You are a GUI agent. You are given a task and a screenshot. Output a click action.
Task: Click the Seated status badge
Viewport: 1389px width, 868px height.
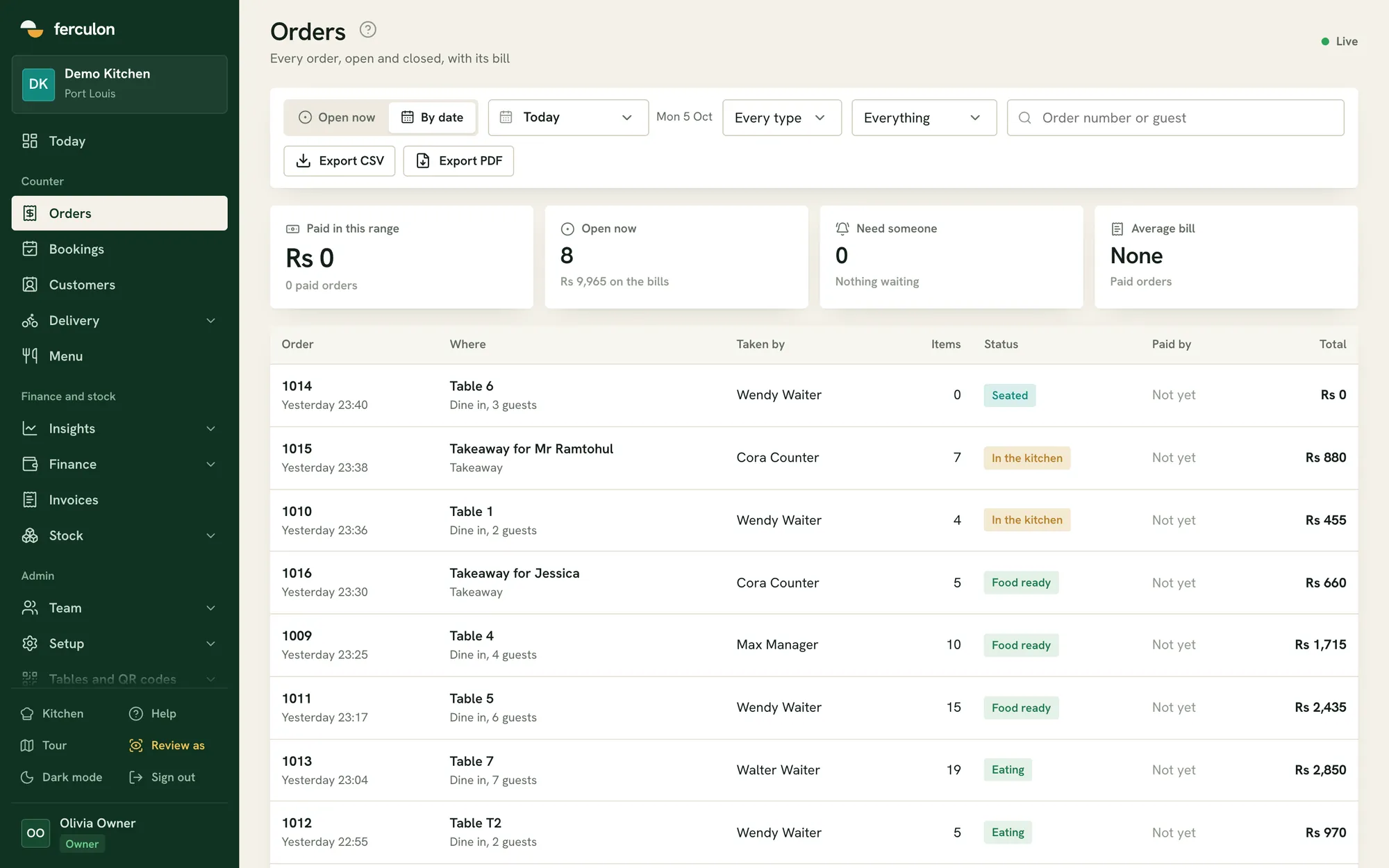tap(1010, 395)
